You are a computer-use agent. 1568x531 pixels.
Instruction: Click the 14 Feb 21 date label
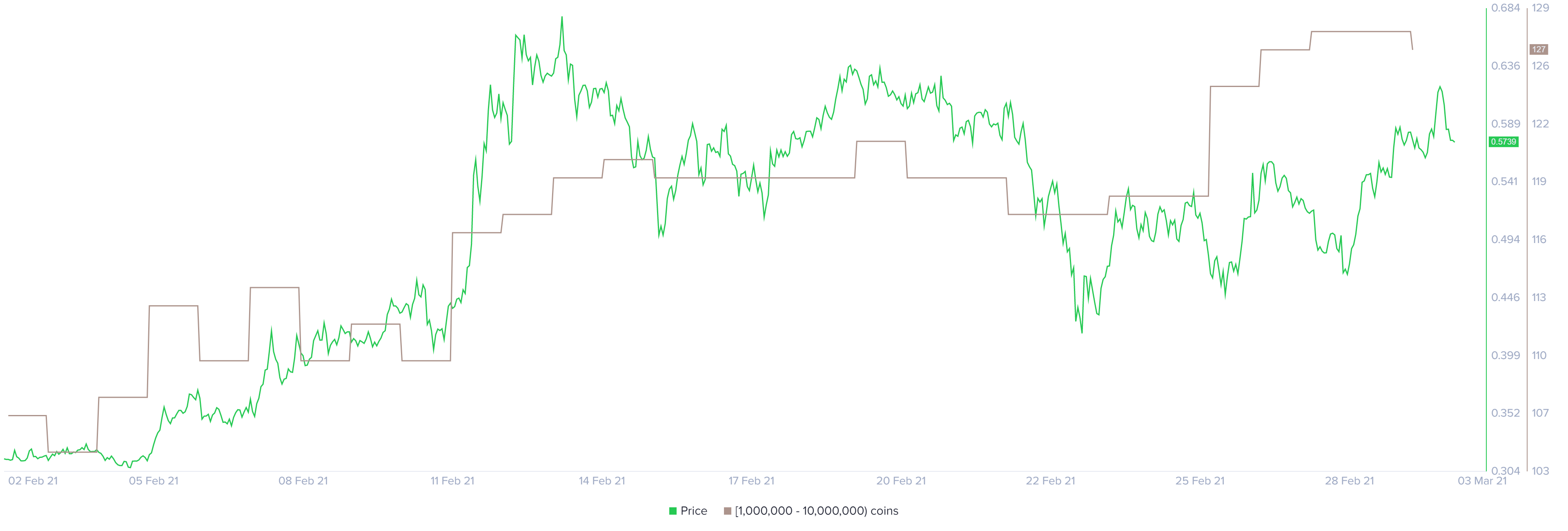[602, 480]
